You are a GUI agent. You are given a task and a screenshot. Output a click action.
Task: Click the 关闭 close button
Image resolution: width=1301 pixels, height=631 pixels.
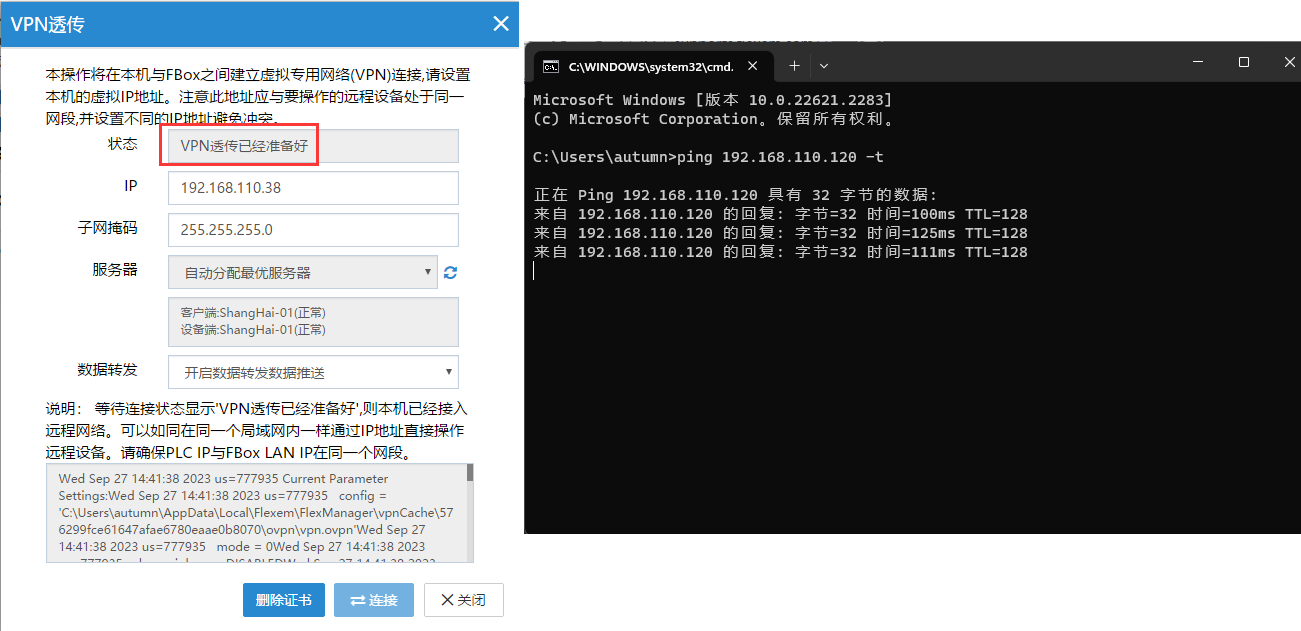[463, 600]
